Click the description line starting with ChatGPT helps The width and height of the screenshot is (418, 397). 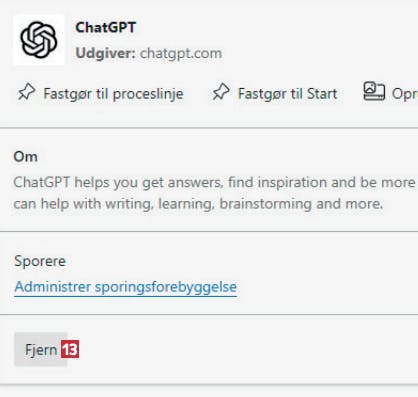(x=215, y=183)
